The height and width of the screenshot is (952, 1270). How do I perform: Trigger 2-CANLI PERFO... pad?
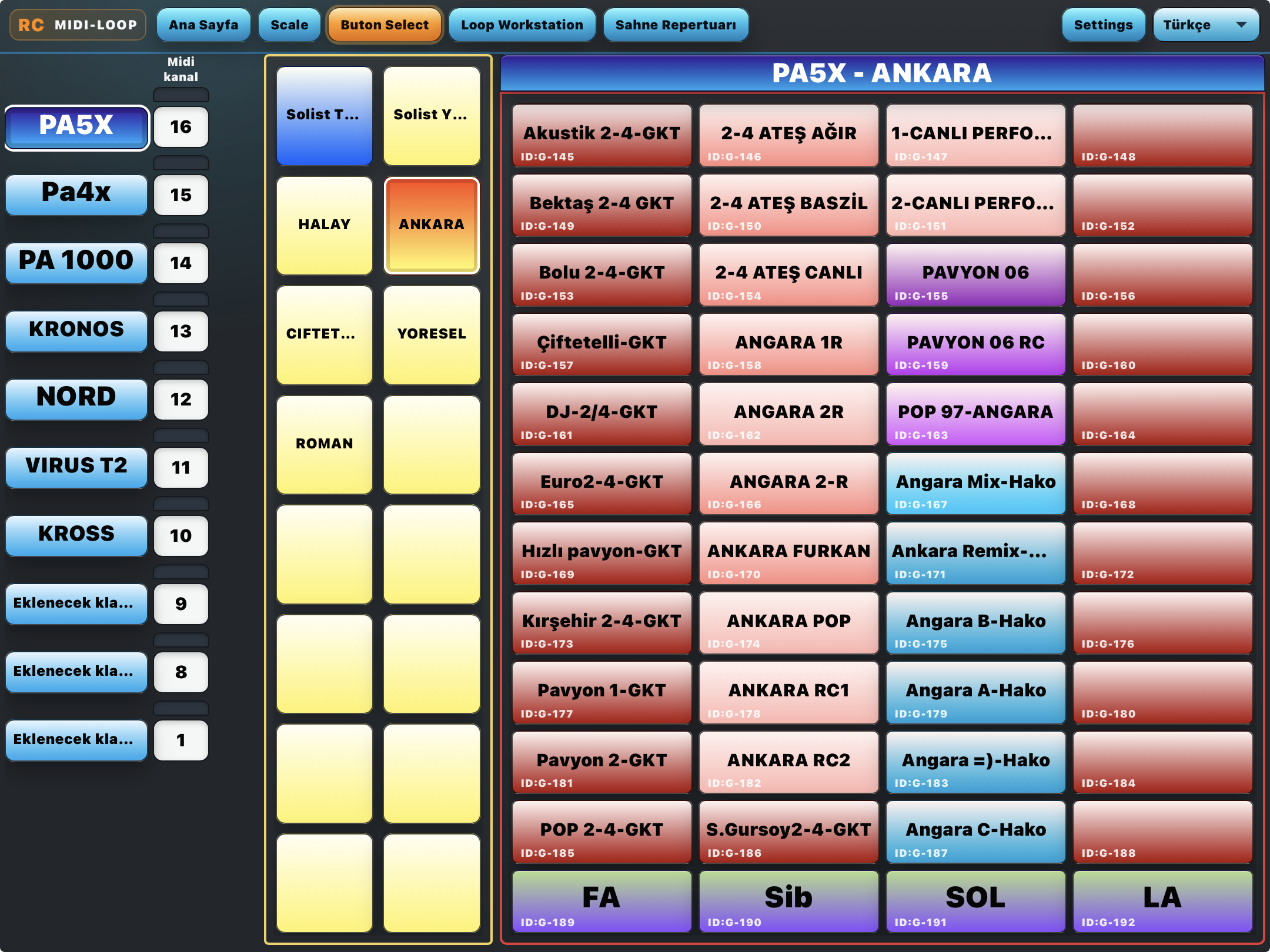975,206
